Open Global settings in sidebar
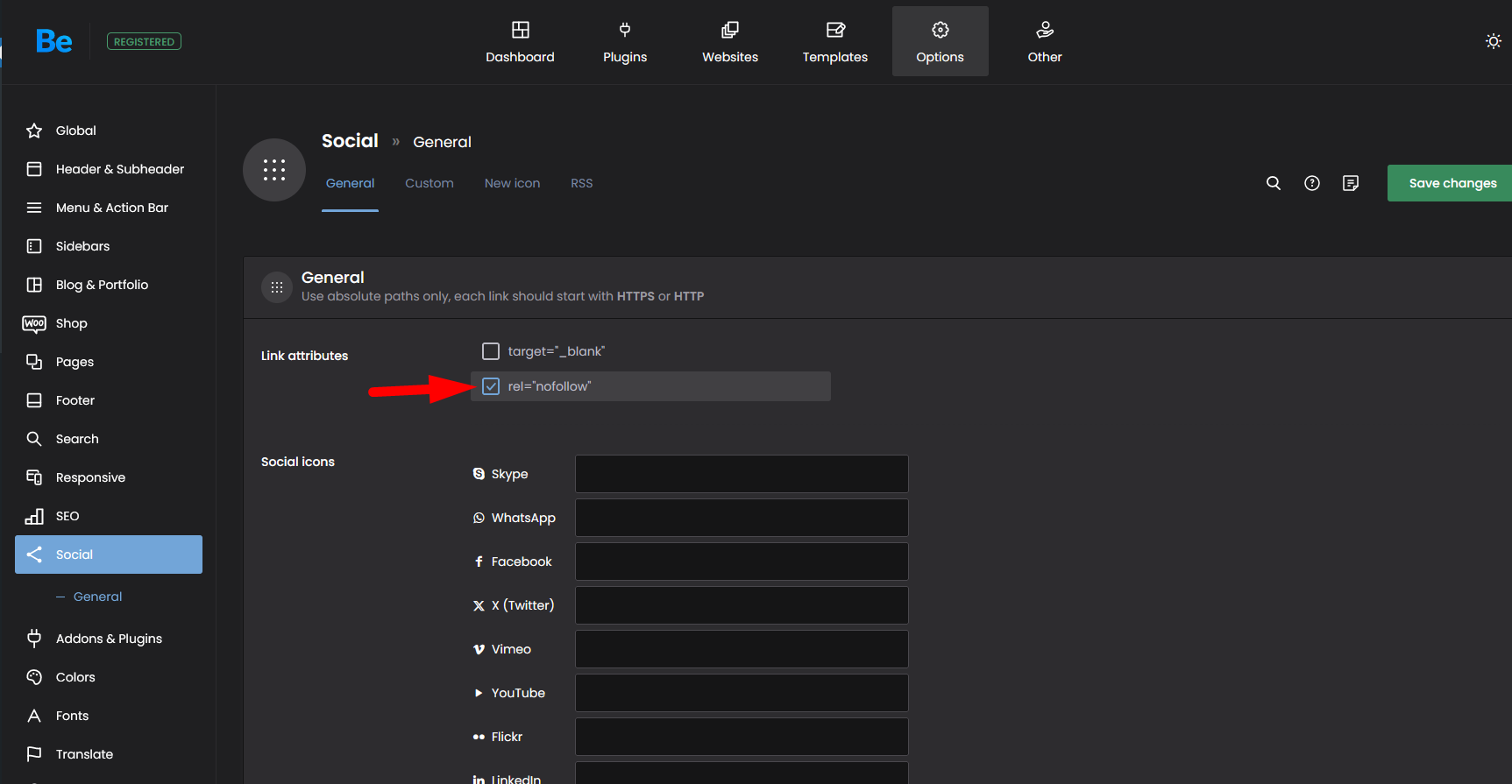The width and height of the screenshot is (1512, 784). (109, 131)
